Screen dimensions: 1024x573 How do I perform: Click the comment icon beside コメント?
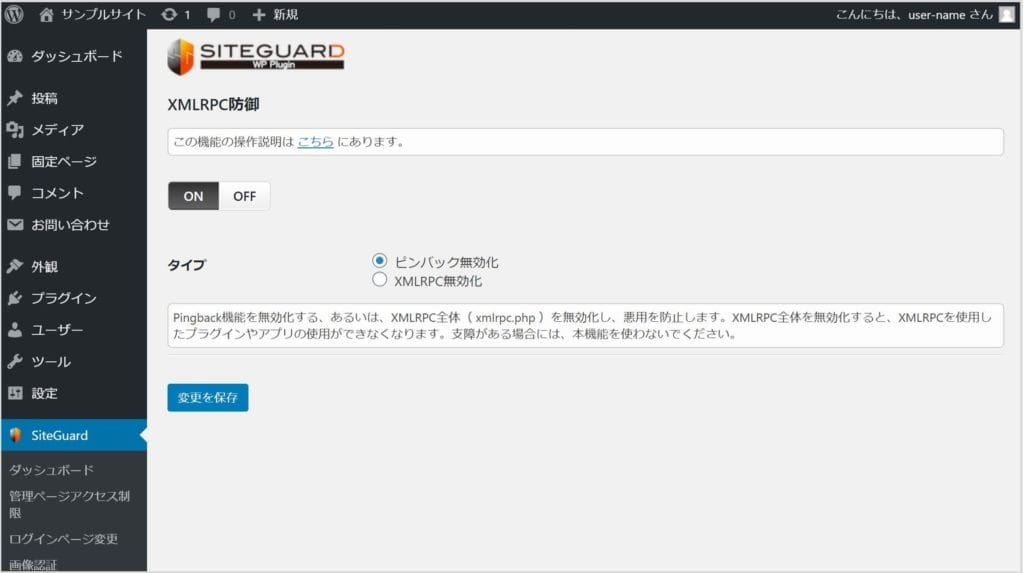(x=15, y=193)
